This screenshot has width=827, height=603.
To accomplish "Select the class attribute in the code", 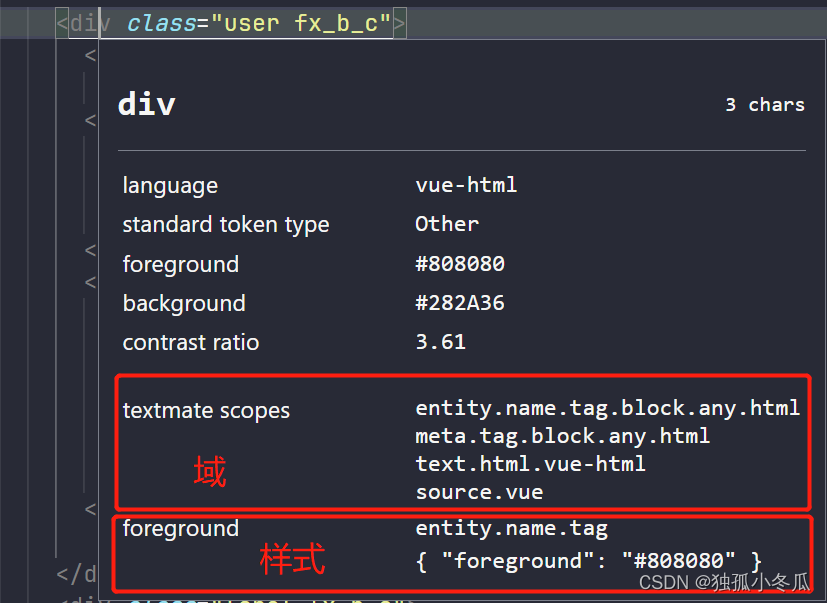I will (162, 21).
